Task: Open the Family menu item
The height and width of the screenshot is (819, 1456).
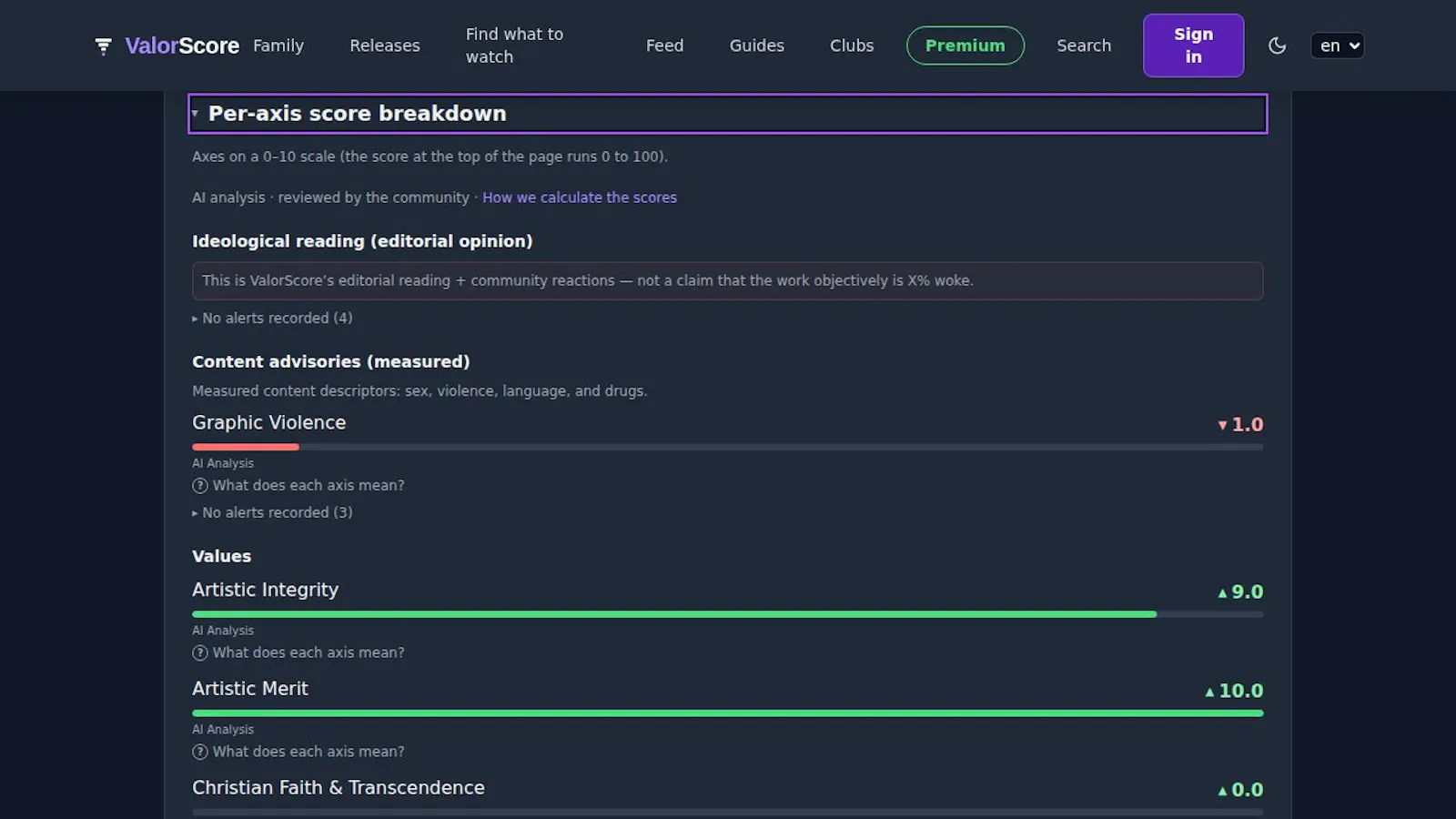Action: (278, 45)
